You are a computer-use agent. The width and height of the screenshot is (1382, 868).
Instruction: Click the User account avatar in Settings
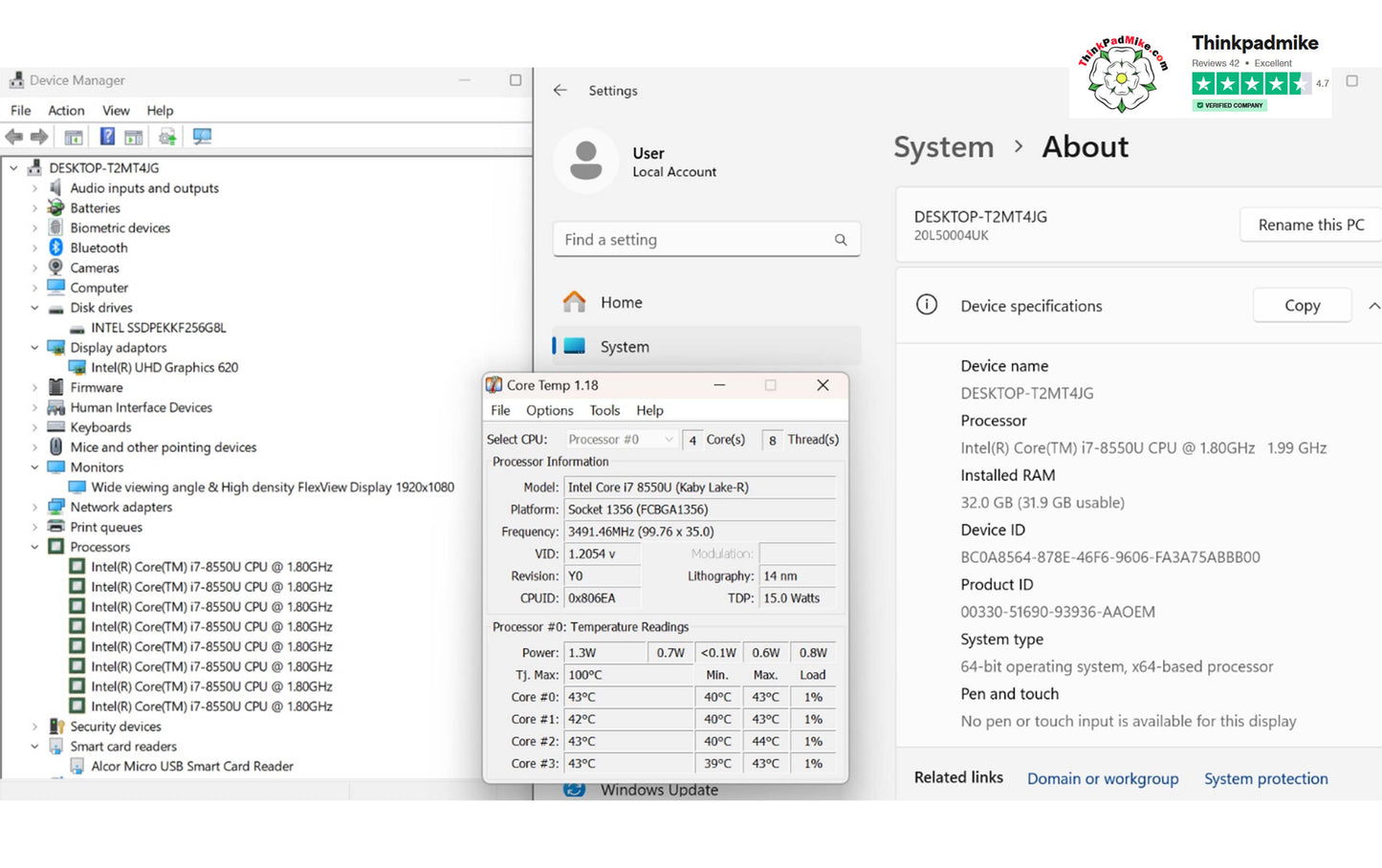click(586, 161)
